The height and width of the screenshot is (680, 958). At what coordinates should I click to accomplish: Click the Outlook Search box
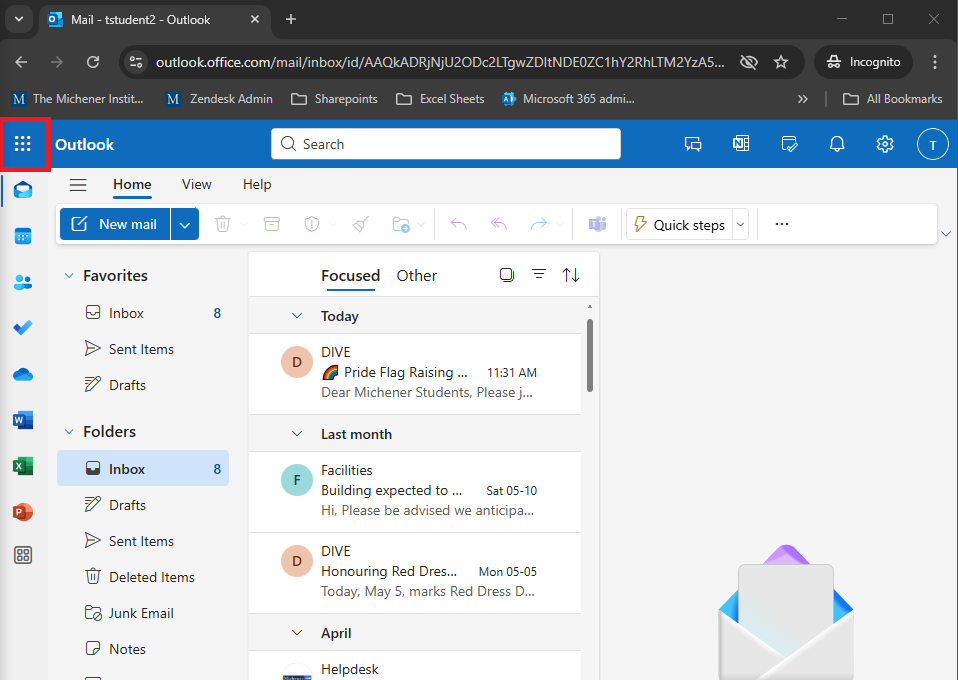click(x=445, y=144)
